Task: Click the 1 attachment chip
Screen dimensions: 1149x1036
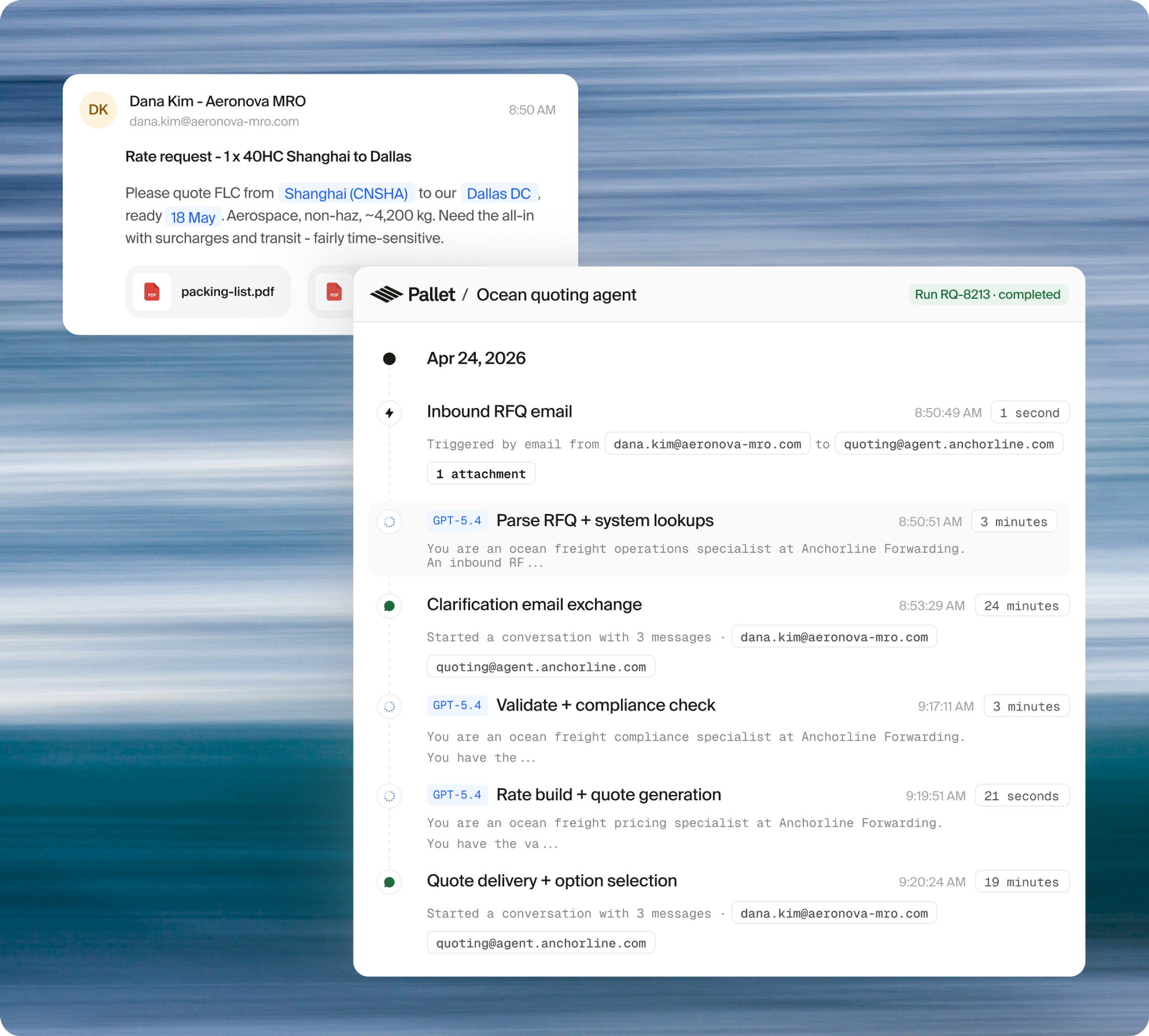Action: (x=481, y=474)
